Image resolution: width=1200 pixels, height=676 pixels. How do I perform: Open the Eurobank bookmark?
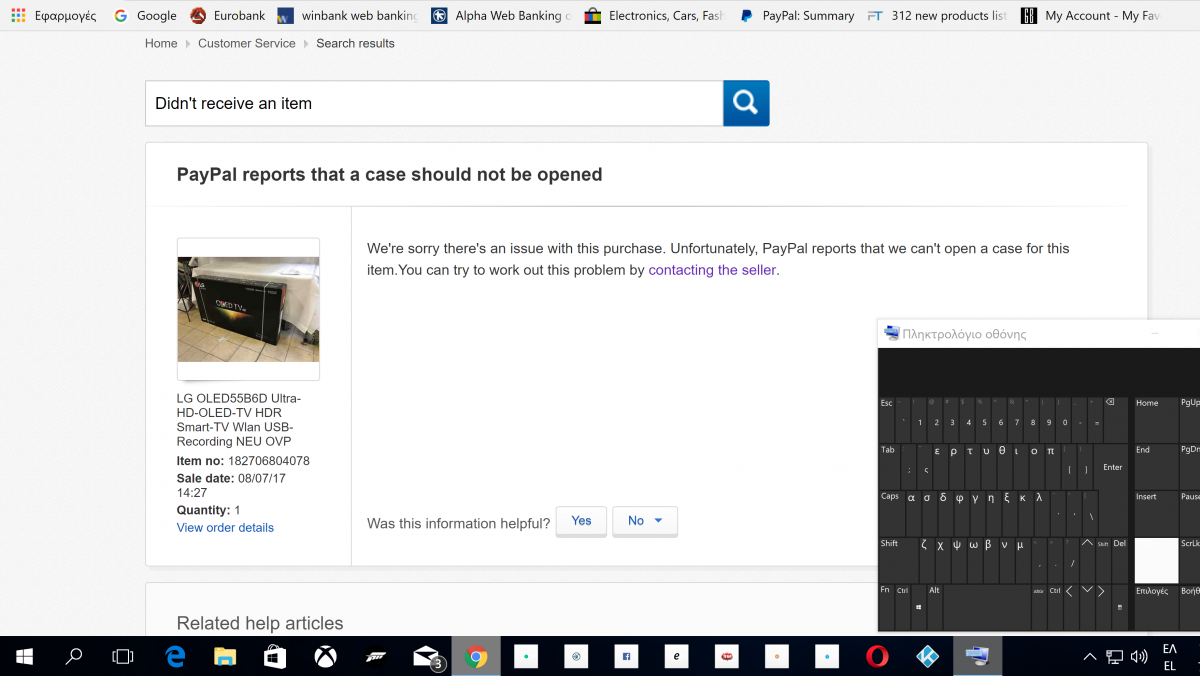tap(227, 15)
